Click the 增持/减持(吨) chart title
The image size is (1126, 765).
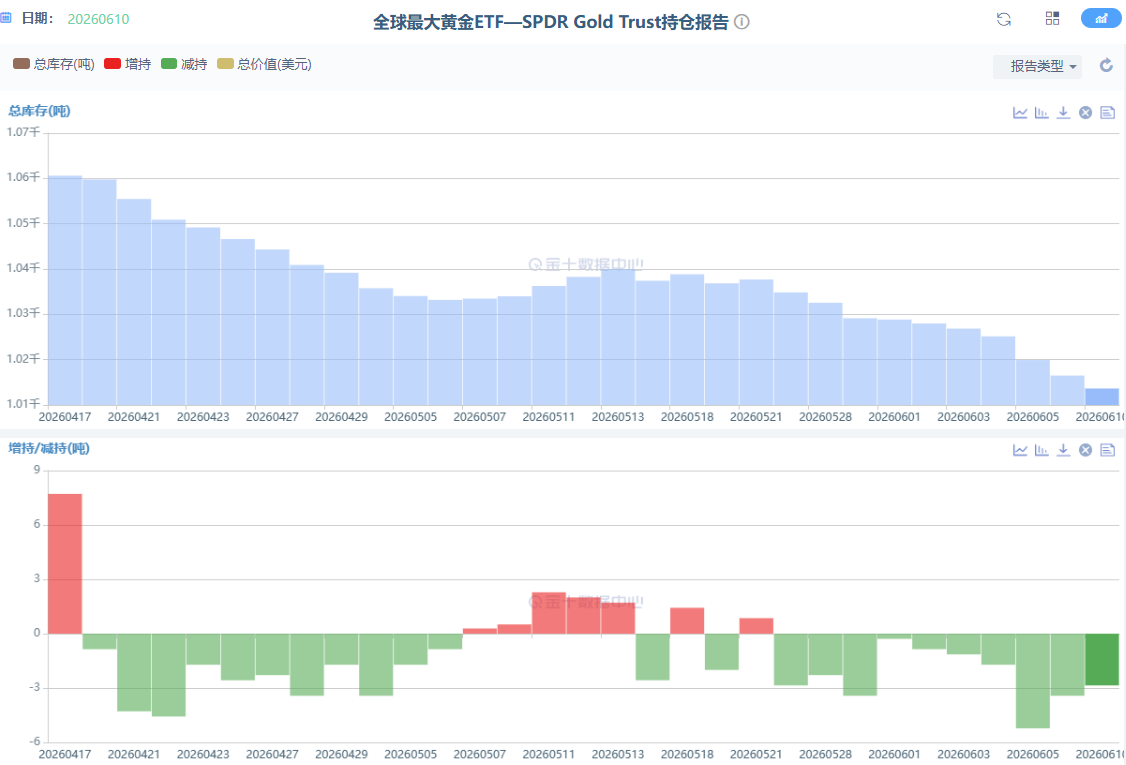pyautogui.click(x=49, y=448)
